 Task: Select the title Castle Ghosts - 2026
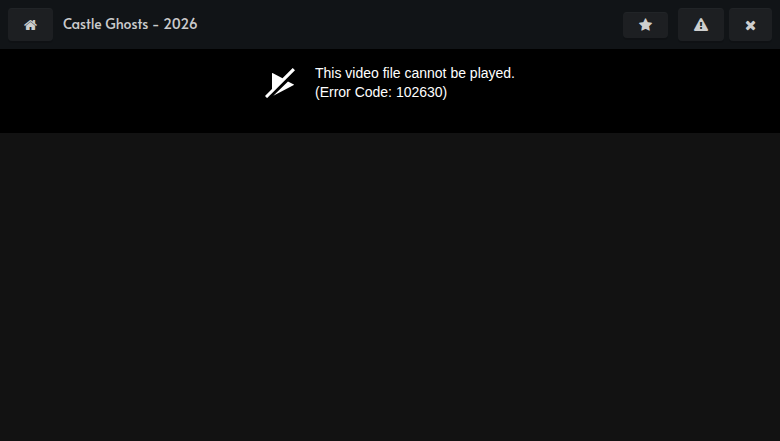coord(130,24)
